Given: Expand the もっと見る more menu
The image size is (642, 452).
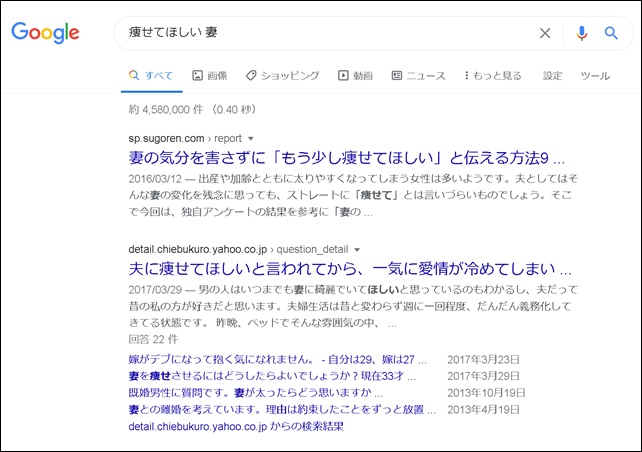Looking at the screenshot, I should pos(492,75).
